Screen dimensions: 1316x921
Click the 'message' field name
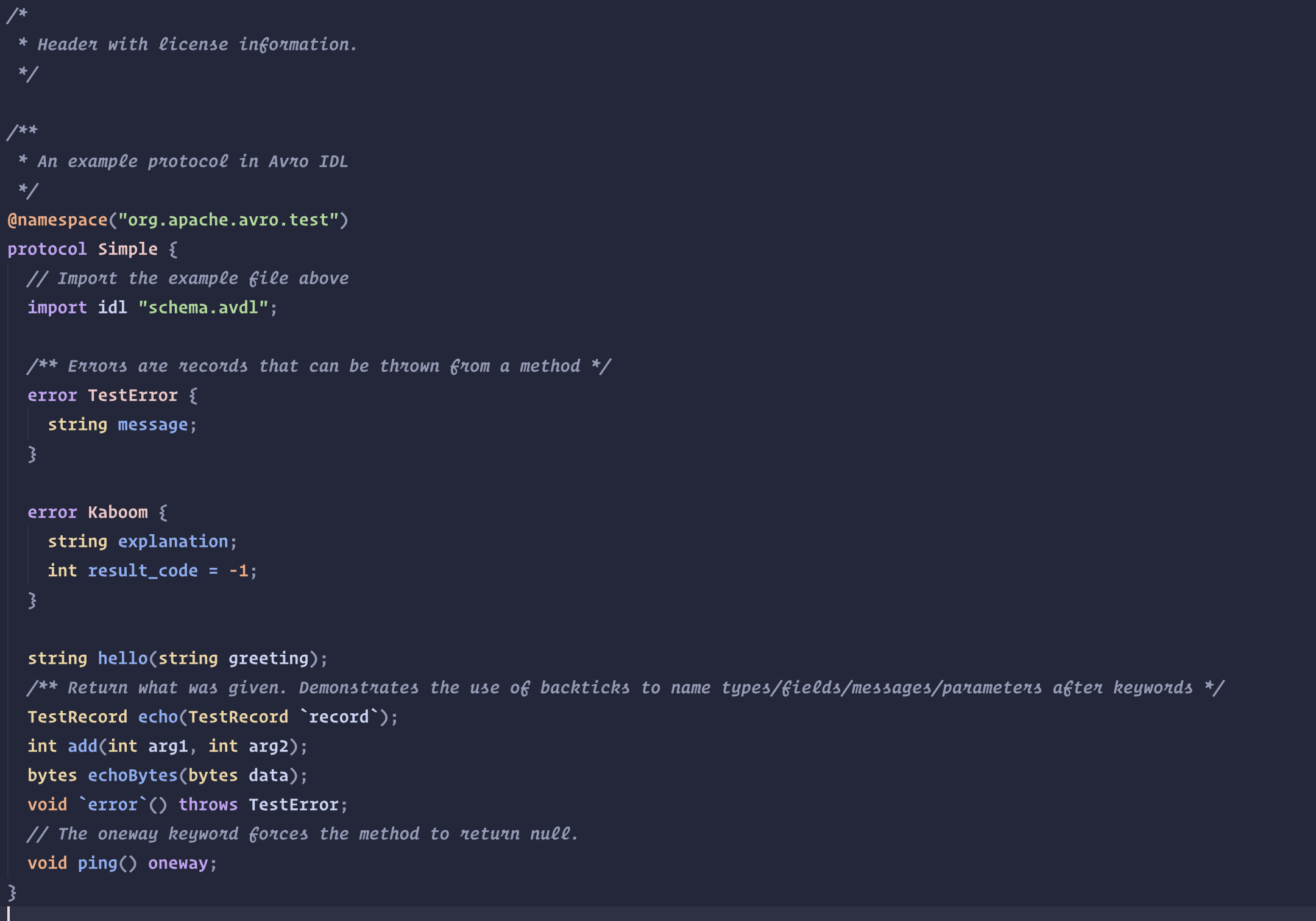click(153, 425)
